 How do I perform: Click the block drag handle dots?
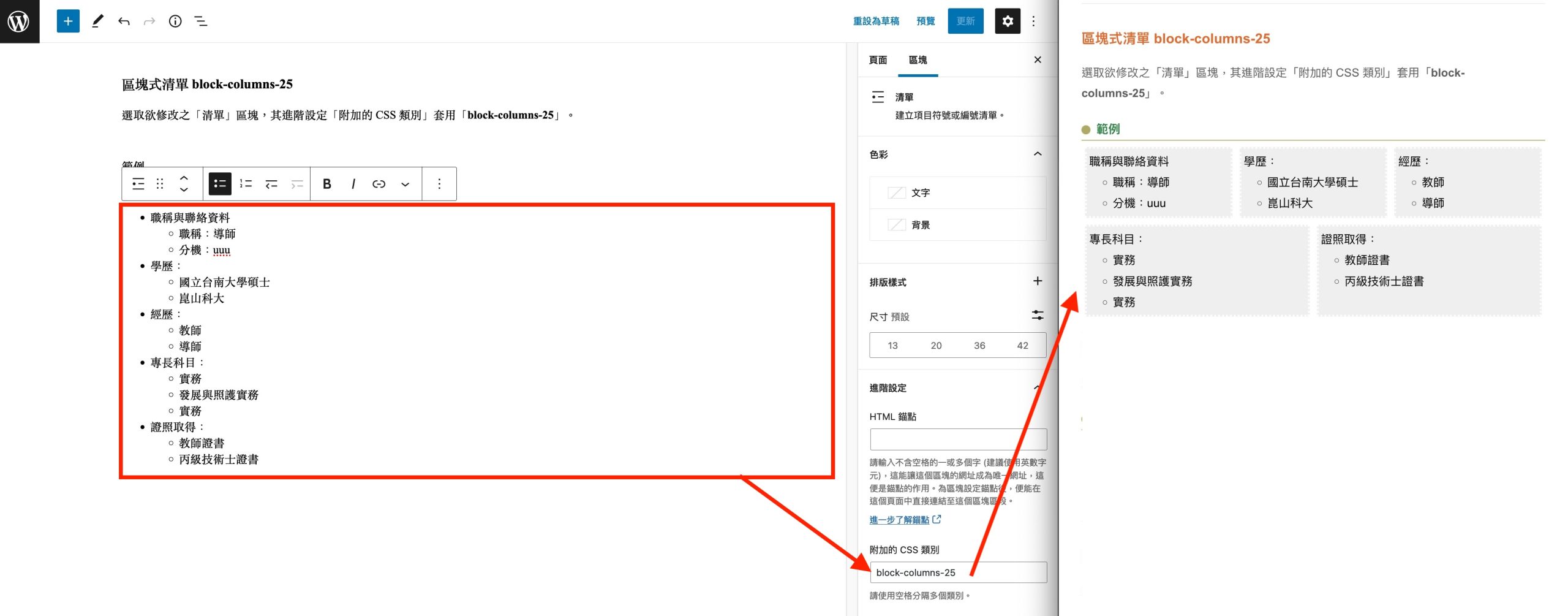[x=160, y=184]
